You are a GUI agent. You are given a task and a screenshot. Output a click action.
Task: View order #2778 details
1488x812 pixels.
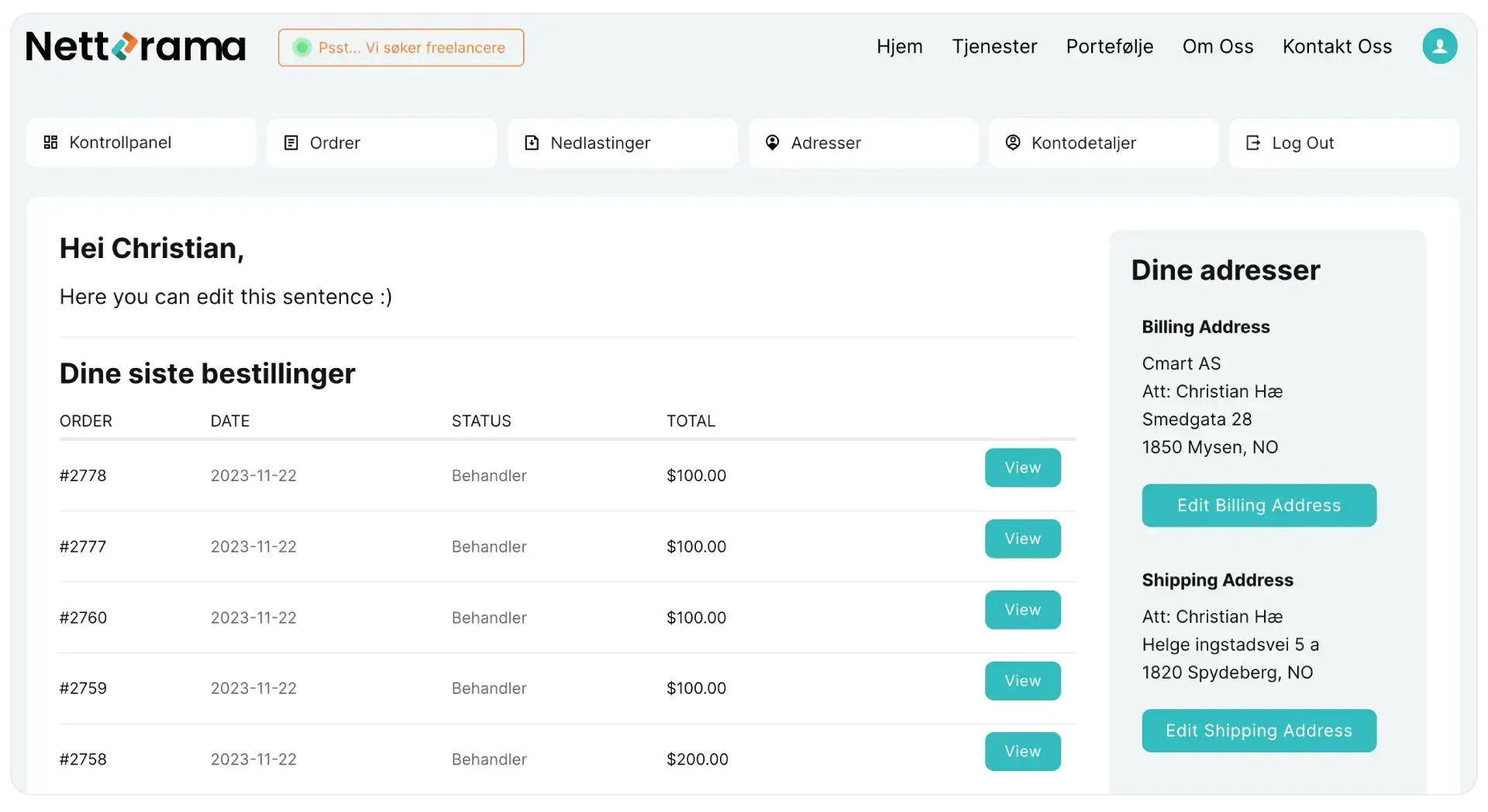tap(1022, 468)
